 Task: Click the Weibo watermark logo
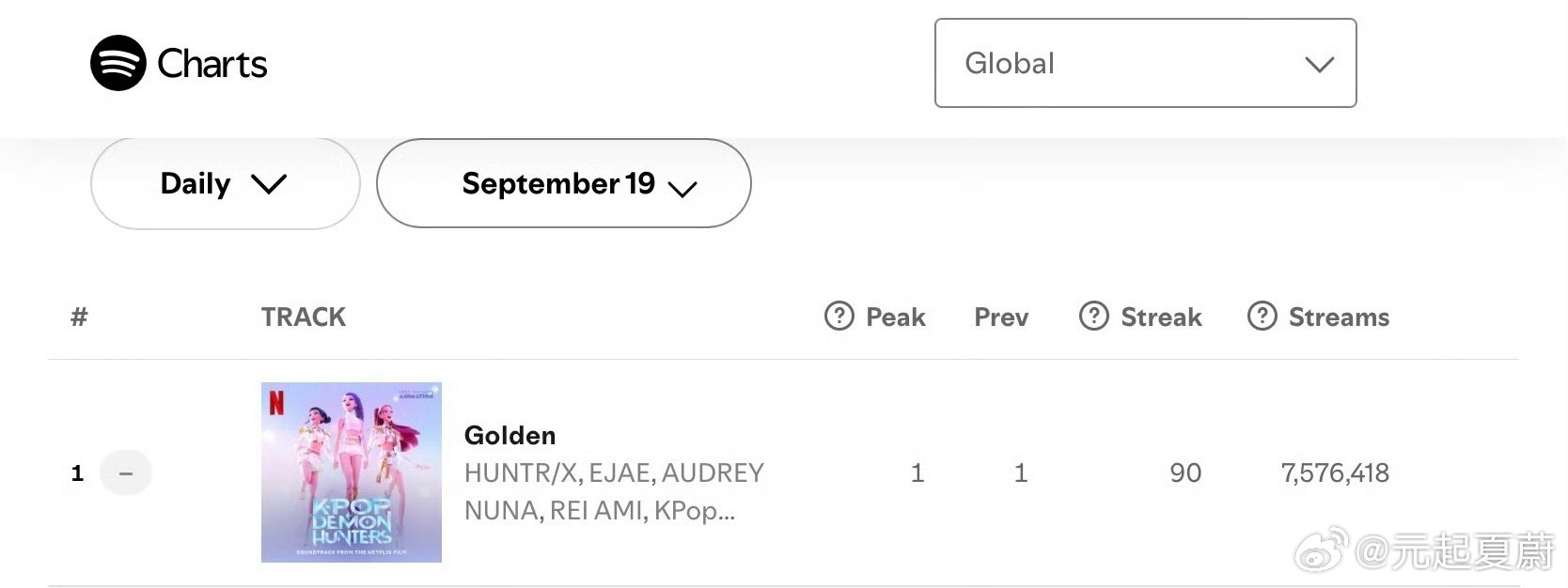click(x=1322, y=550)
